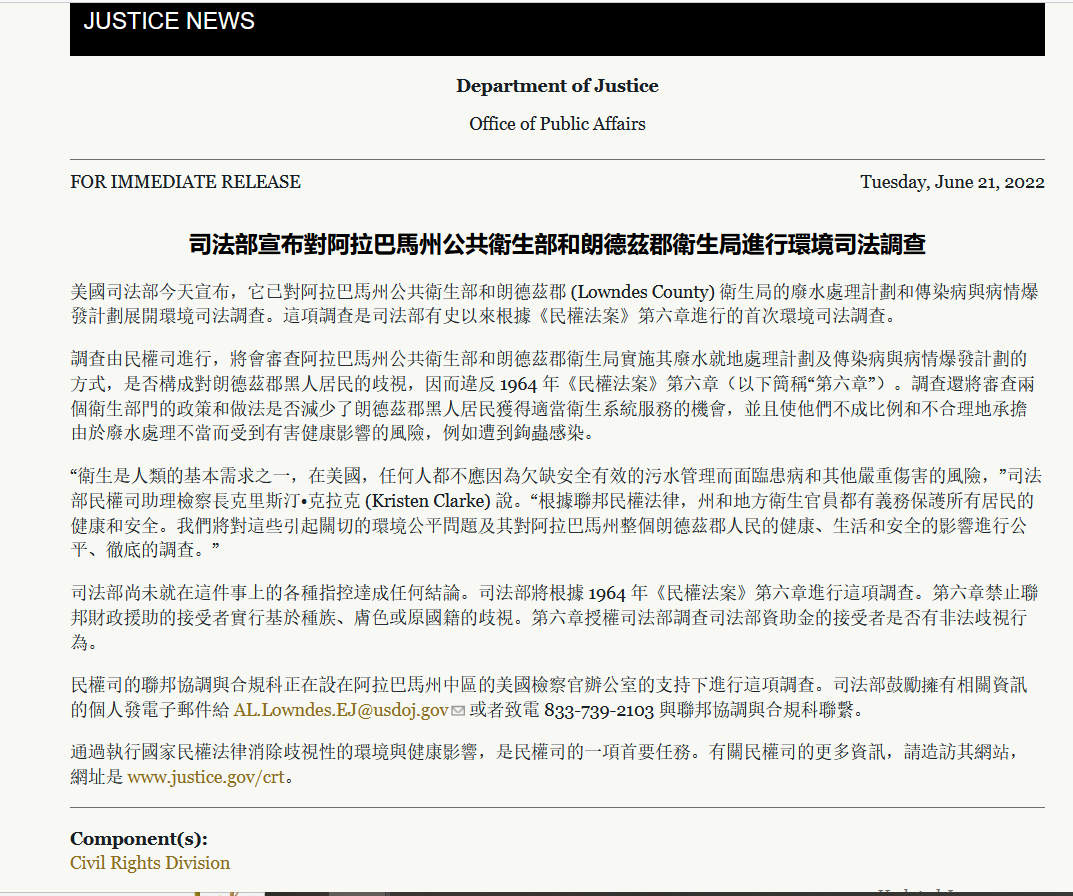Click the Chinese press release headline
Viewport: 1073px width, 896px height.
pos(557,244)
